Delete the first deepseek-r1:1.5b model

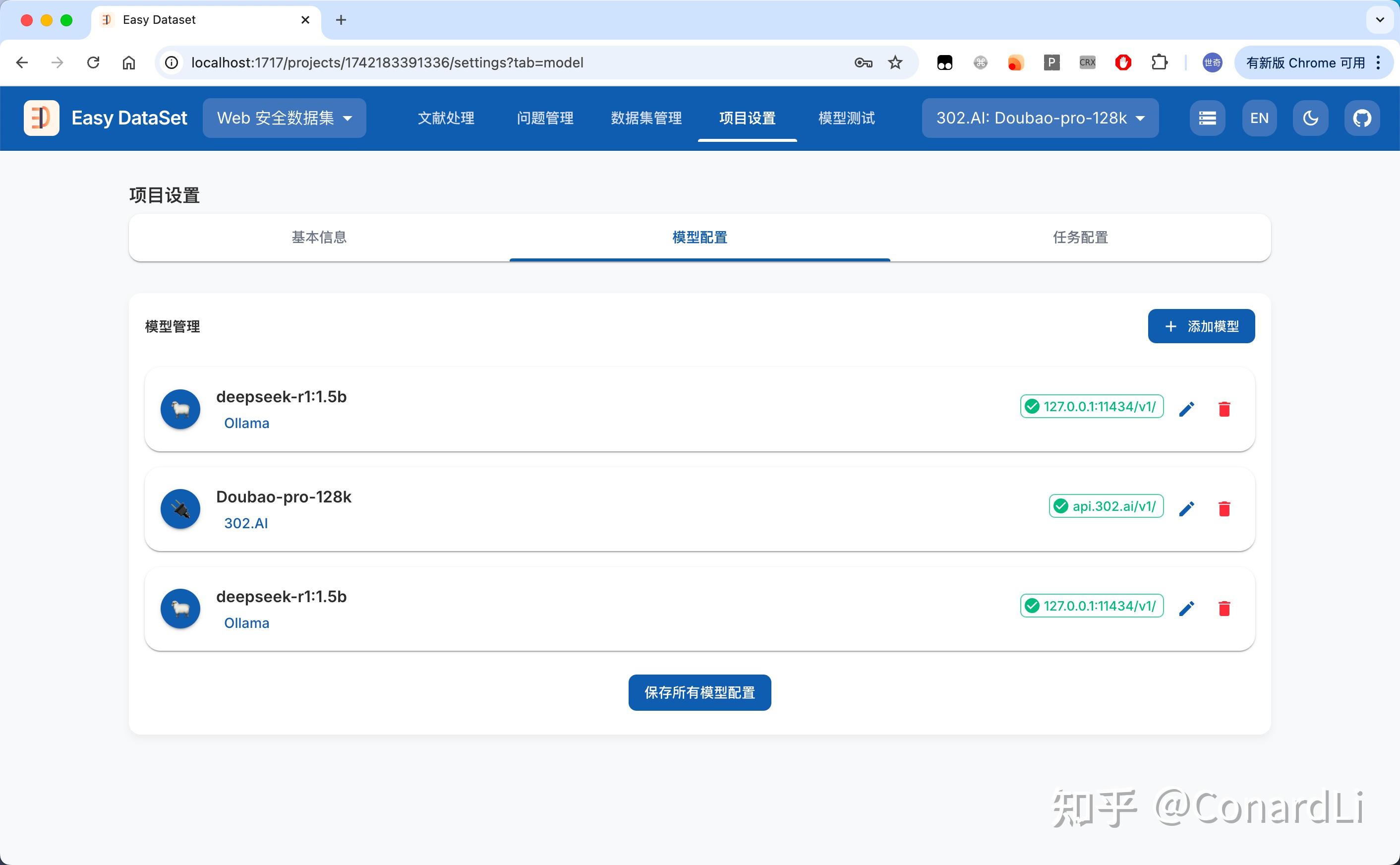click(x=1224, y=409)
